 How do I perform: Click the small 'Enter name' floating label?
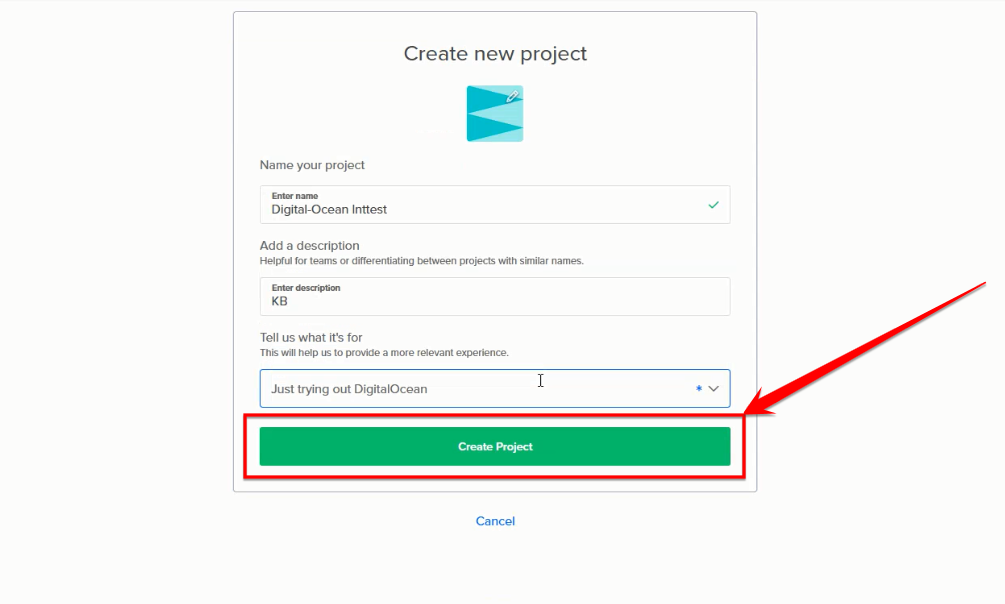coord(295,196)
